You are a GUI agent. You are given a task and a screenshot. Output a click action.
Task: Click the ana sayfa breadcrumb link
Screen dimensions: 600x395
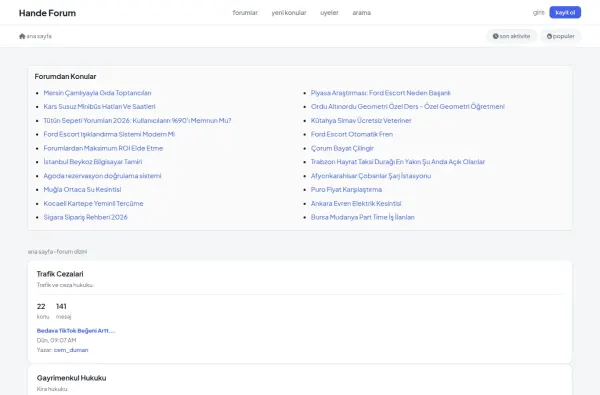[39, 36]
